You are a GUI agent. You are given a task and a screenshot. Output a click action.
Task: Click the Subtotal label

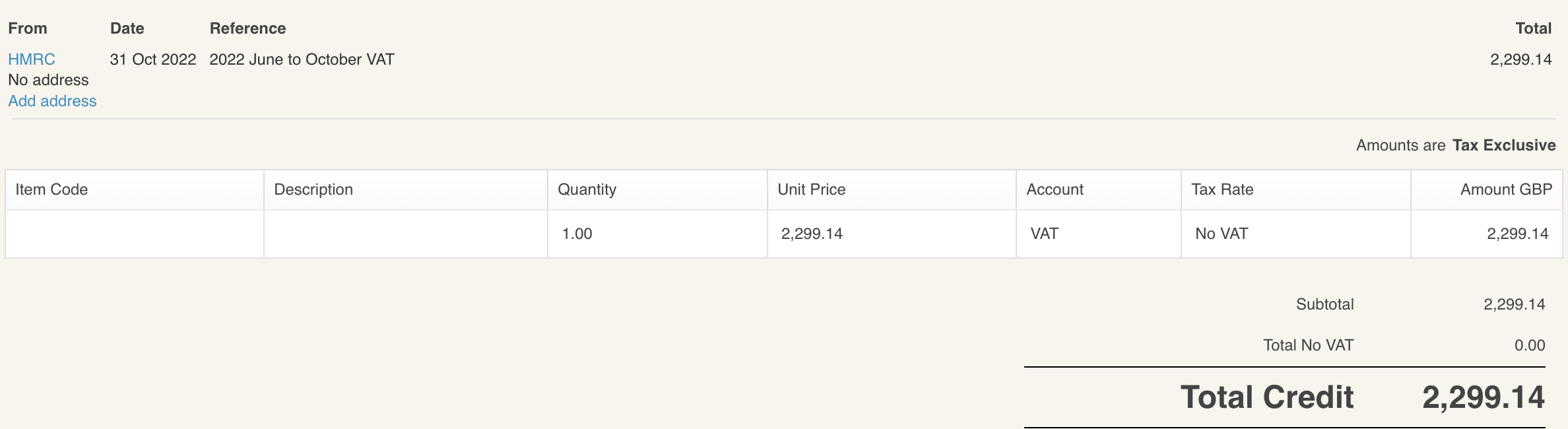click(x=1324, y=304)
